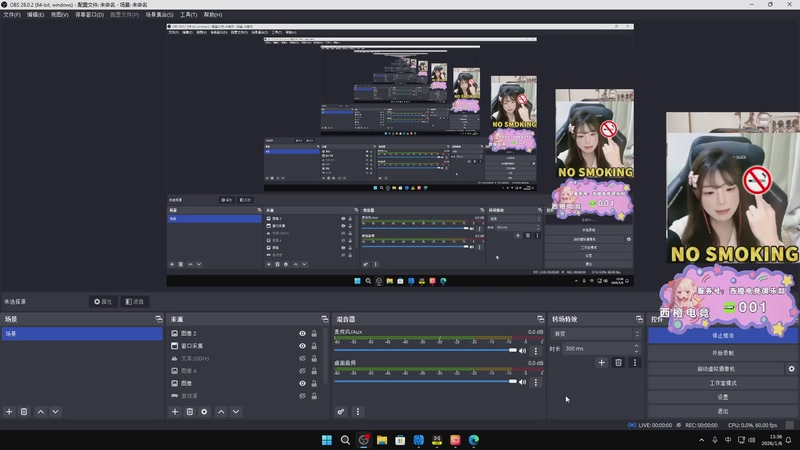
Task: Lock the 图像 source
Action: [314, 383]
